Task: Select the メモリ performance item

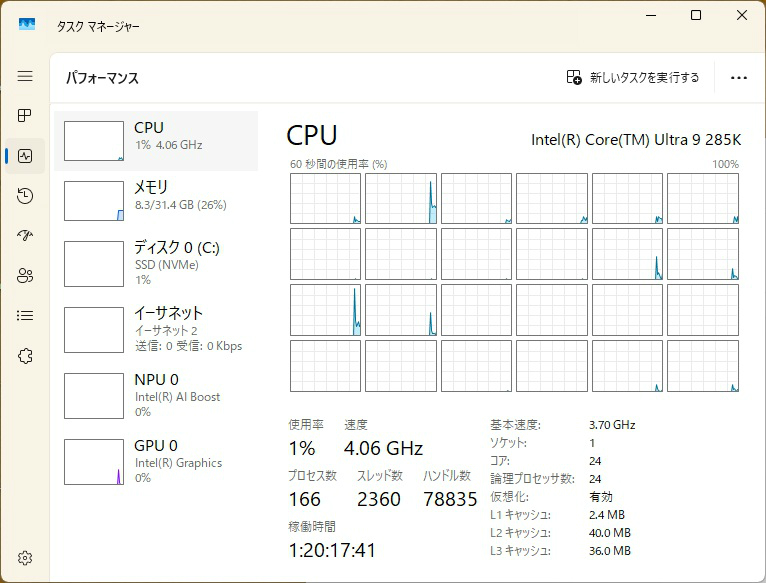Action: pos(156,200)
